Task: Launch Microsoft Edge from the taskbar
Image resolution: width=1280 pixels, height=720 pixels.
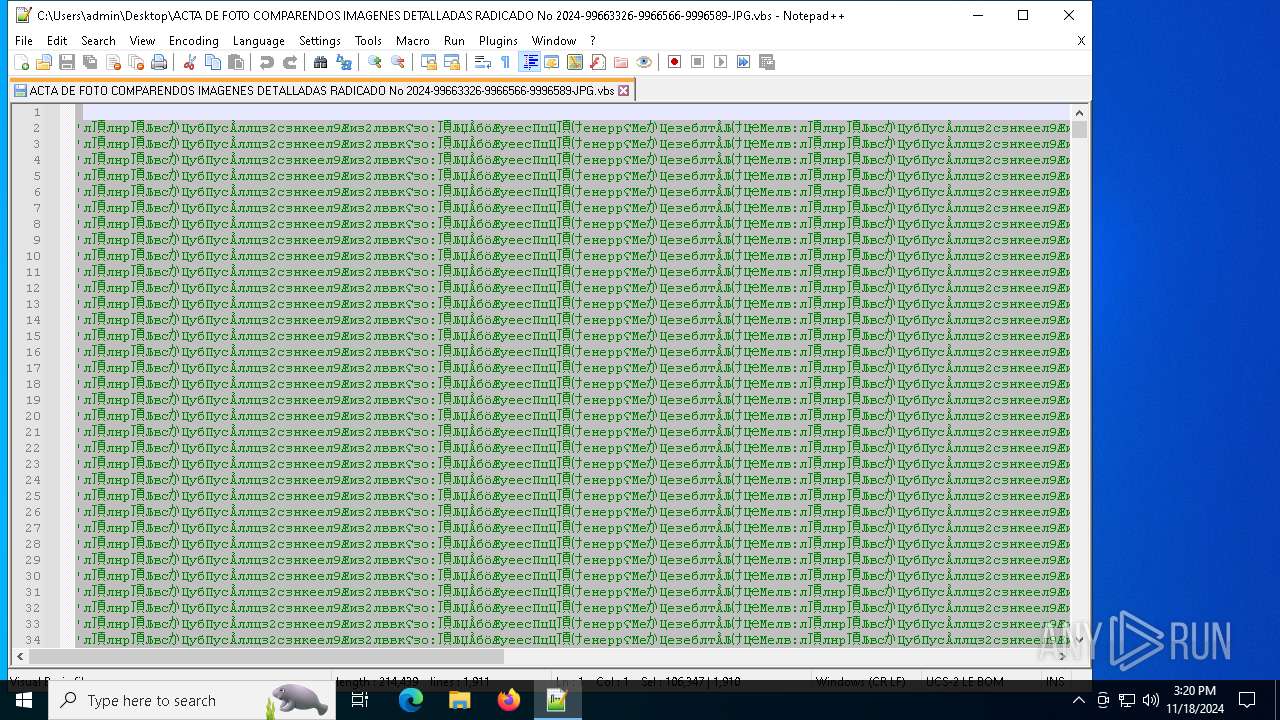Action: click(411, 700)
